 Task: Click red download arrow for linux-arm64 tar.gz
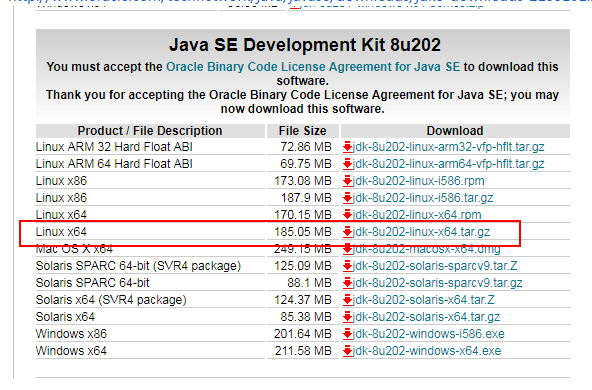pos(347,164)
